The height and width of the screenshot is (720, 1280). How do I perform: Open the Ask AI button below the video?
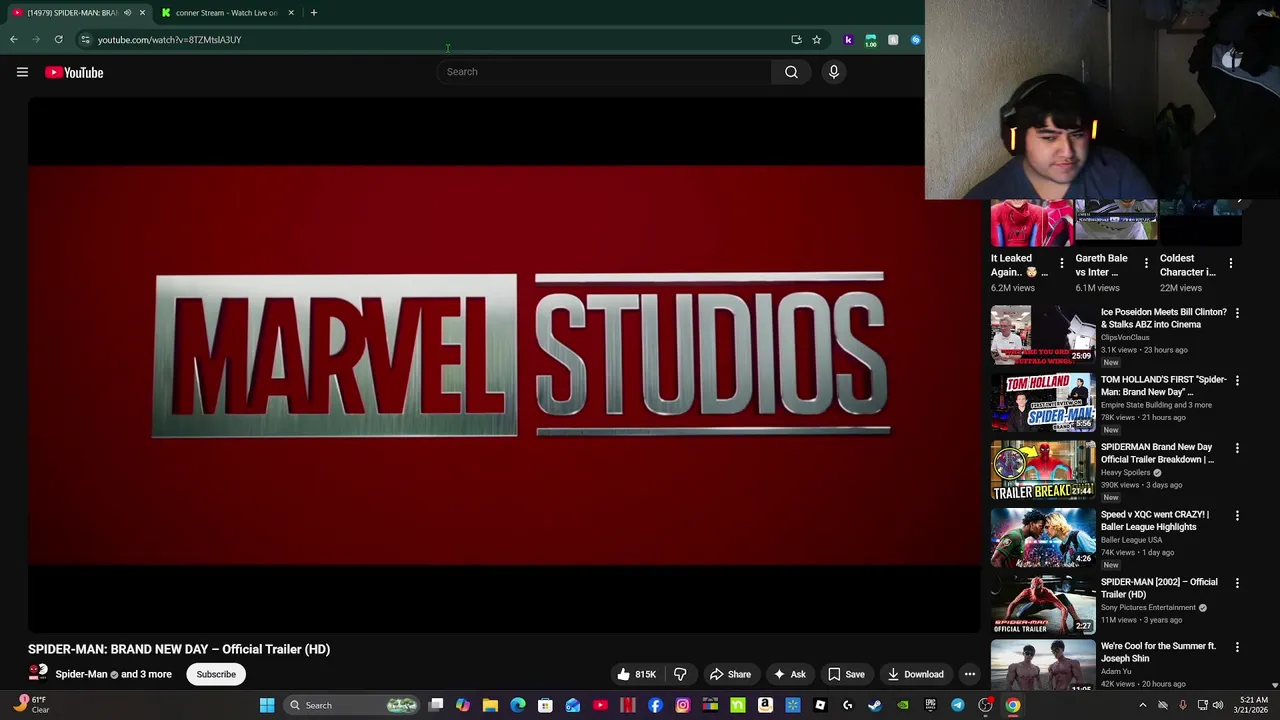789,674
